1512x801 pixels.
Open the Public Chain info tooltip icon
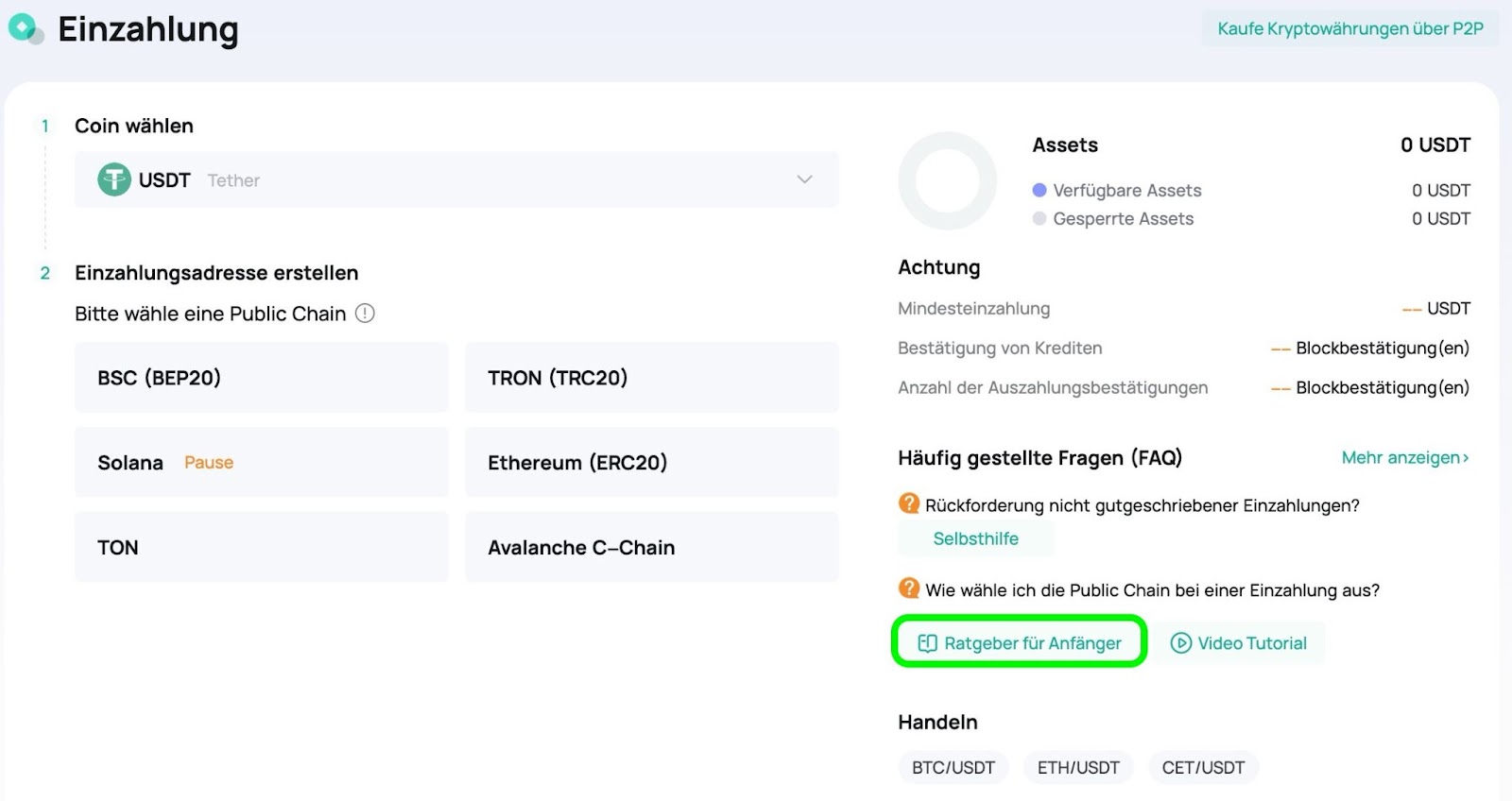coord(365,314)
